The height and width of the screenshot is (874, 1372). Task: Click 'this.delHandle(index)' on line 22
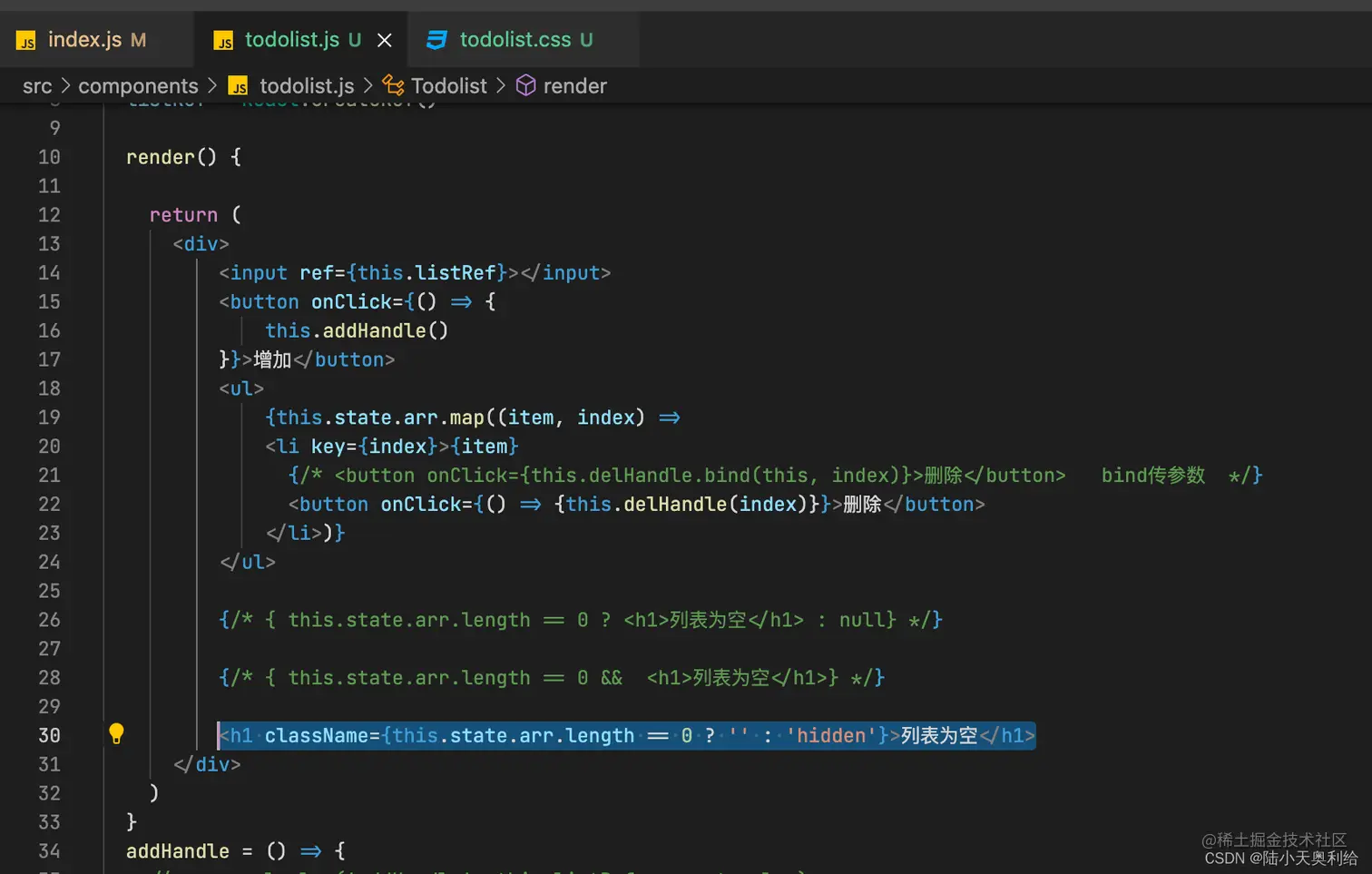coord(687,505)
